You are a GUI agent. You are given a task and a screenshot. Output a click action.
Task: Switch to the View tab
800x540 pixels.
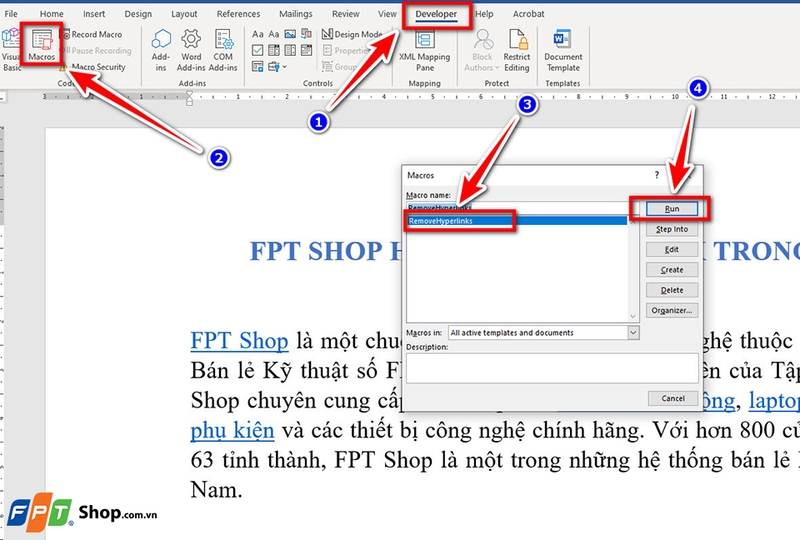(387, 14)
